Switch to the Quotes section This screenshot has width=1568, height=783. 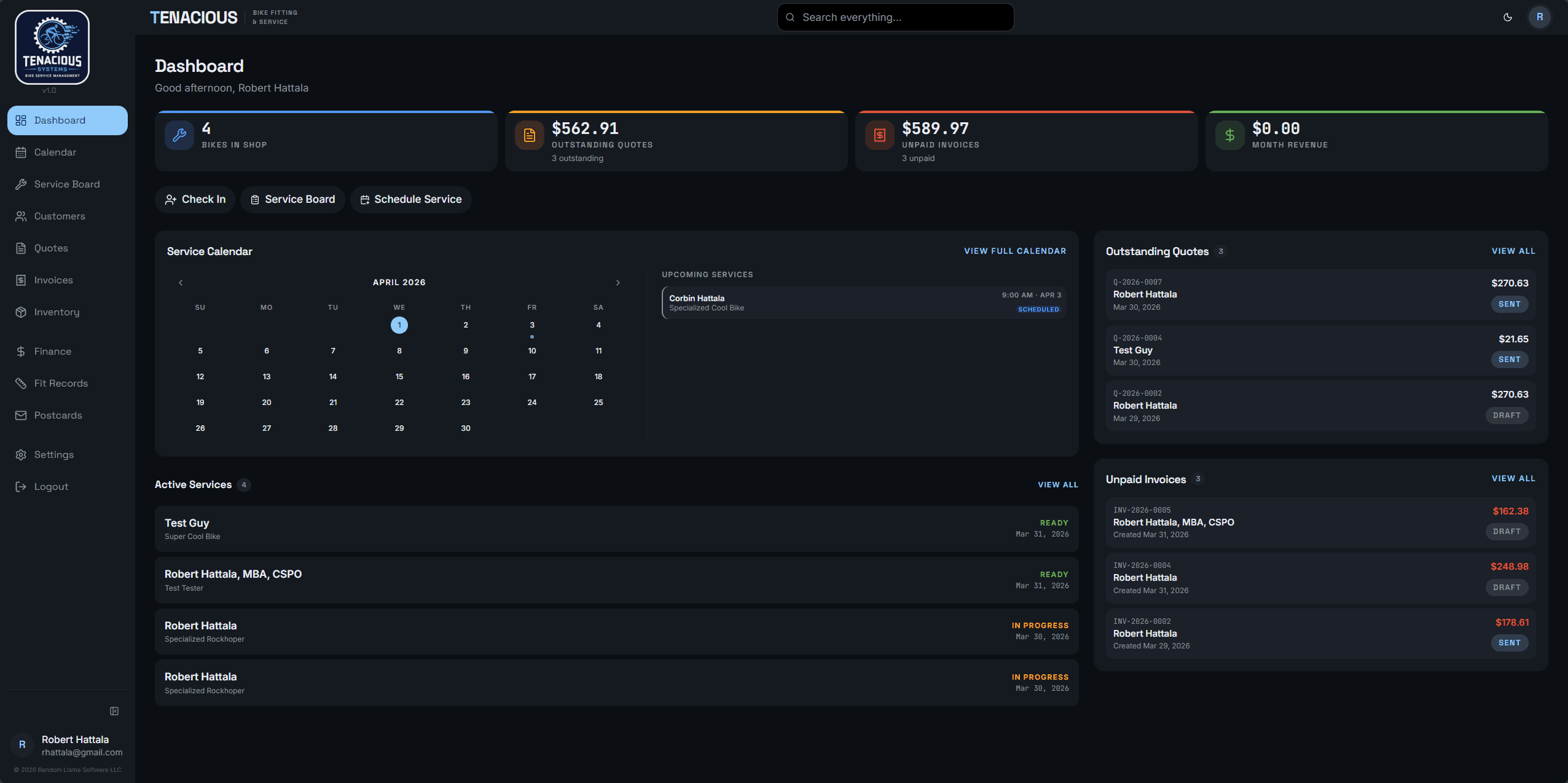(x=20, y=248)
